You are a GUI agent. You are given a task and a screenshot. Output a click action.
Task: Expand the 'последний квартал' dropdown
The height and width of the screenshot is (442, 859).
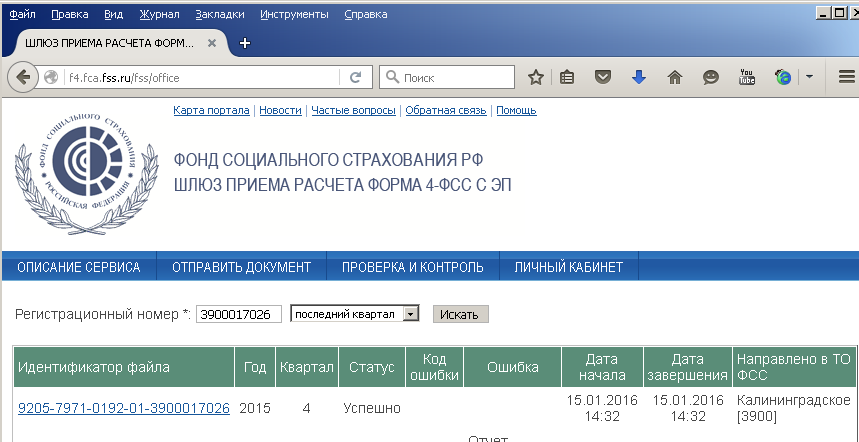[355, 314]
